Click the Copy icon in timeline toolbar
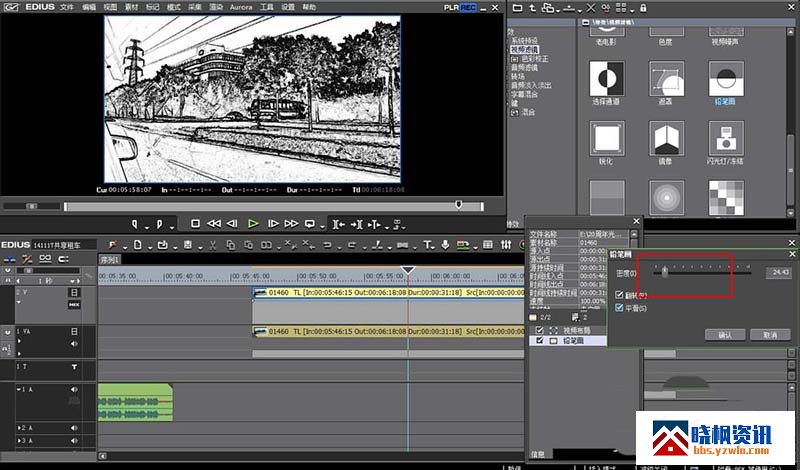800x470 pixels. [231, 245]
